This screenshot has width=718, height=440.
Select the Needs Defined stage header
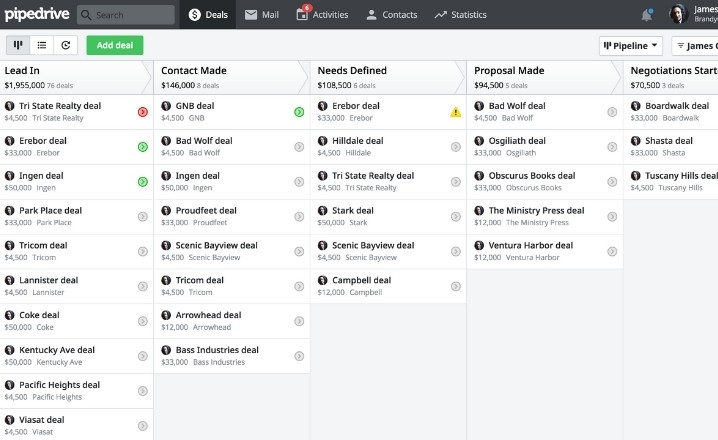pos(388,77)
